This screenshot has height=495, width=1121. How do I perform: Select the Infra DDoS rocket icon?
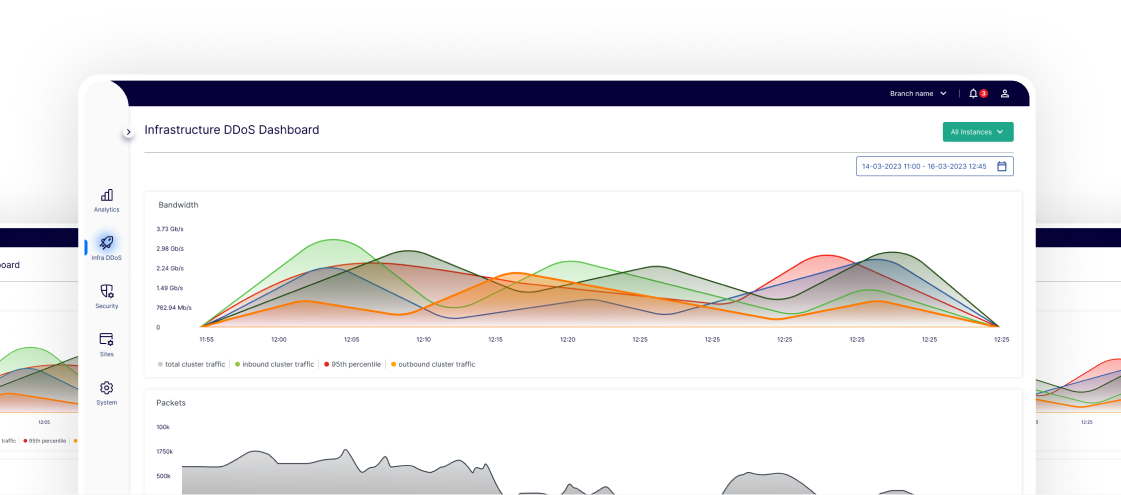pos(107,243)
